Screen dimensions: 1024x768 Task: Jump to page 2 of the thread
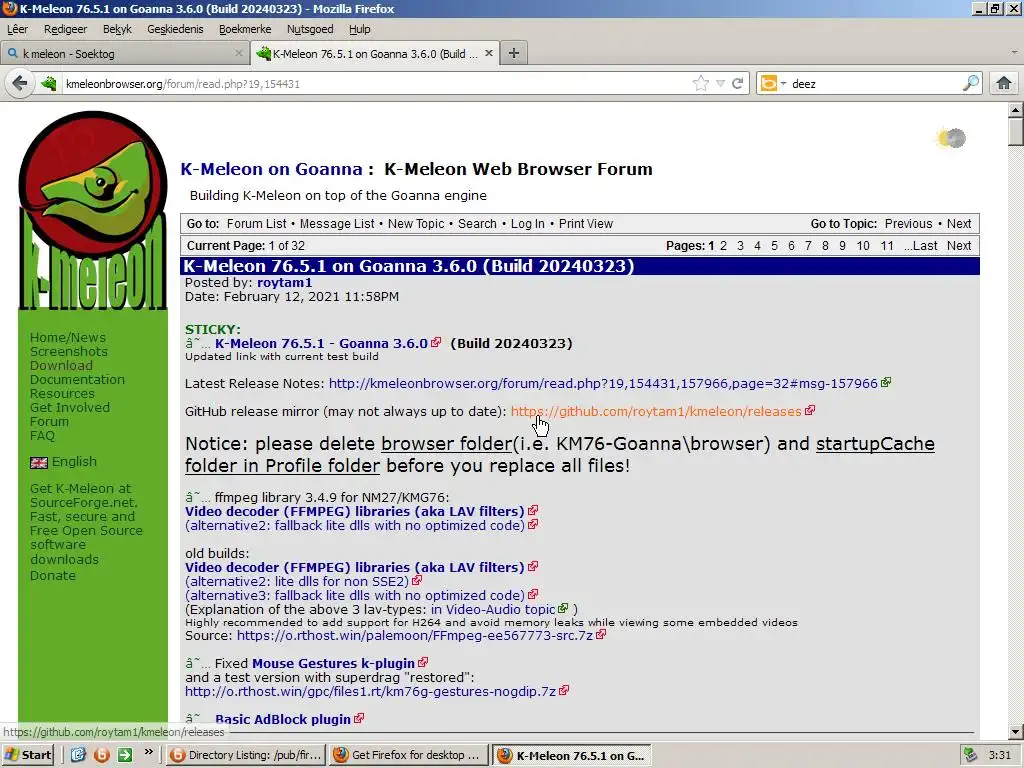click(x=723, y=246)
